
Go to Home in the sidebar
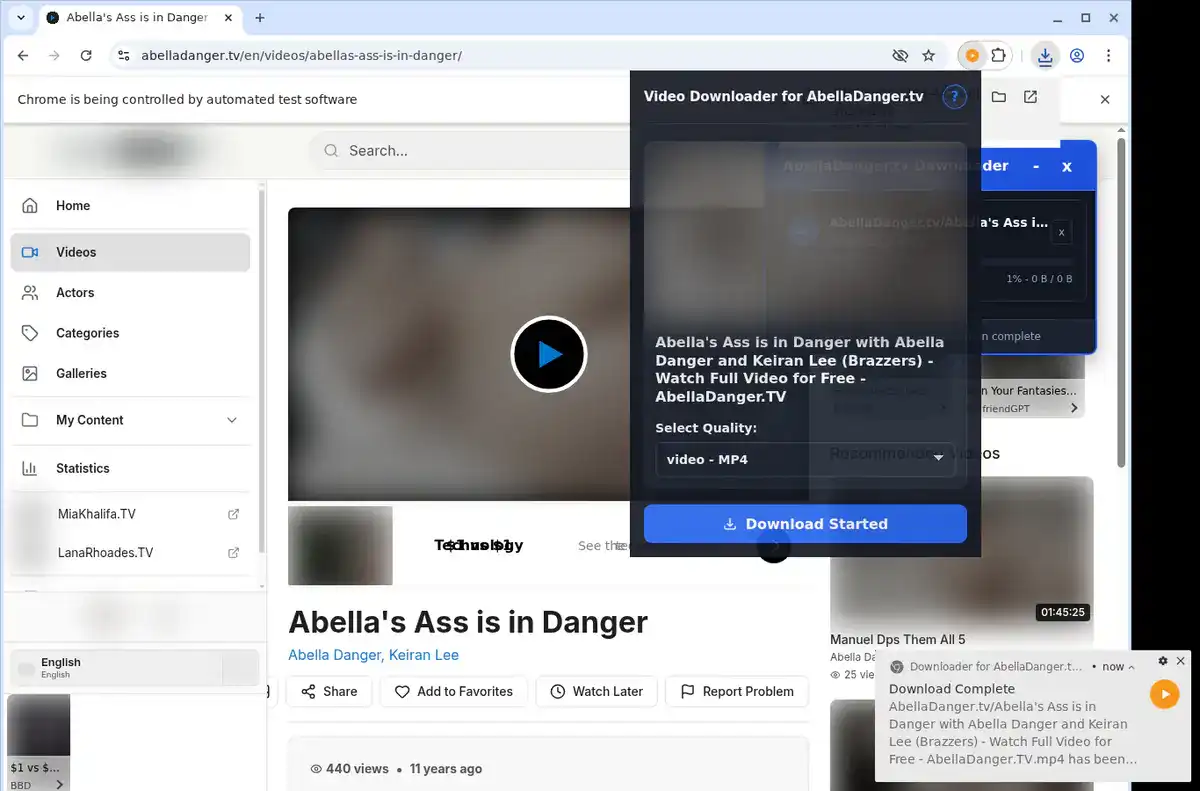point(130,206)
